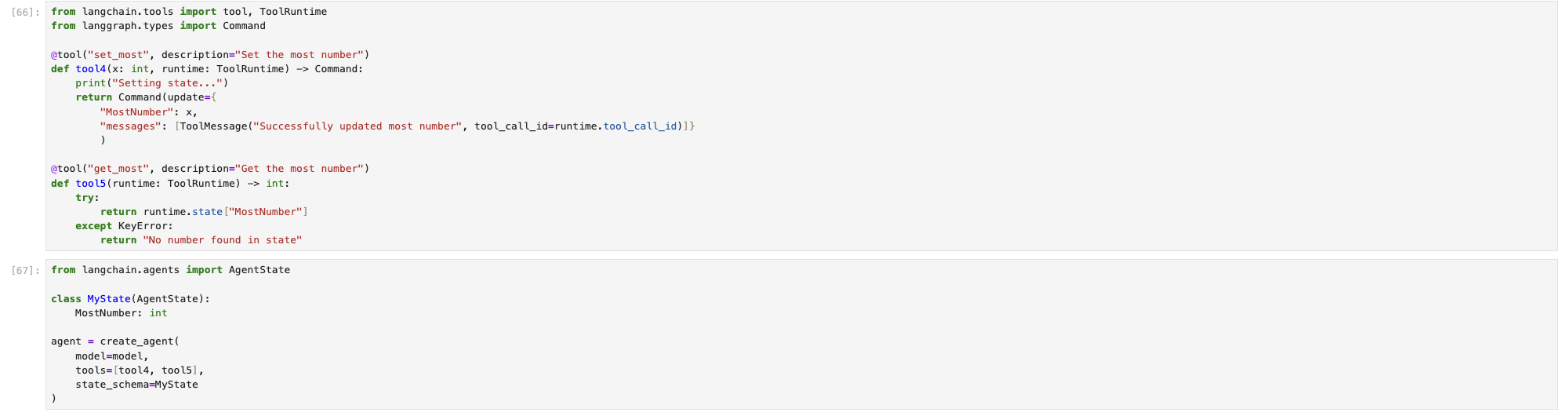Click the tool4 function name

click(x=91, y=69)
